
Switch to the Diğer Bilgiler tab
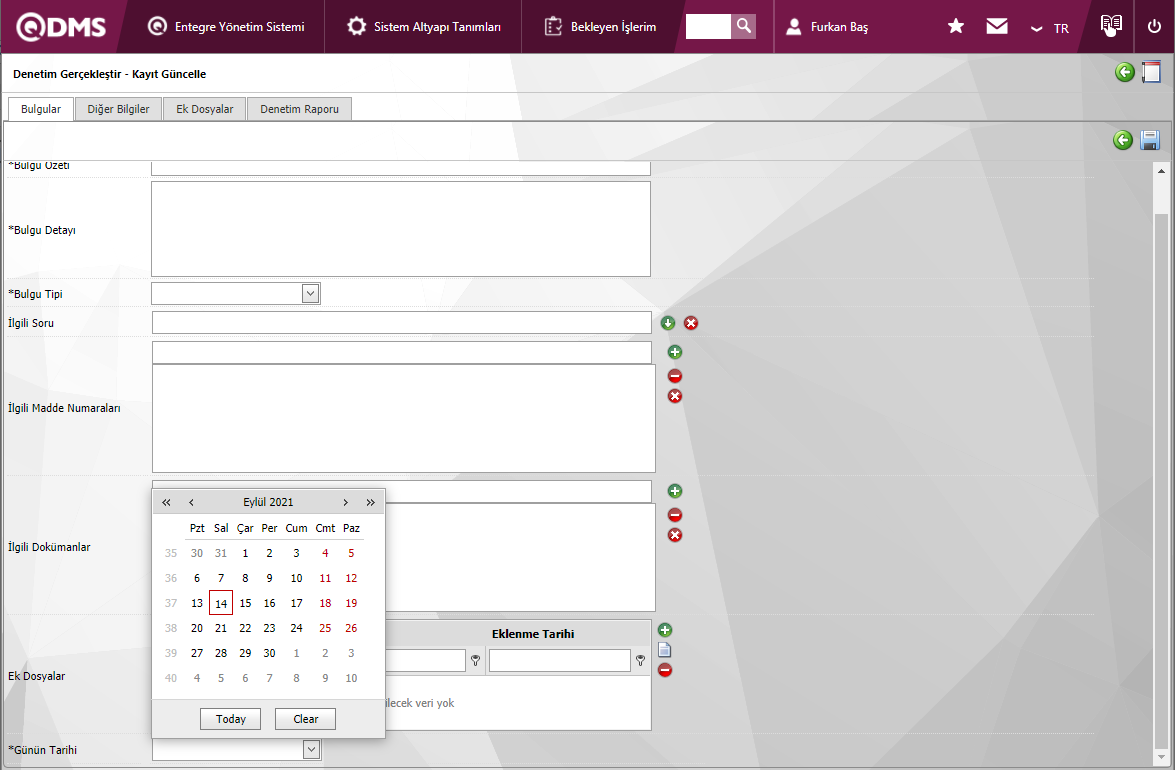click(118, 109)
